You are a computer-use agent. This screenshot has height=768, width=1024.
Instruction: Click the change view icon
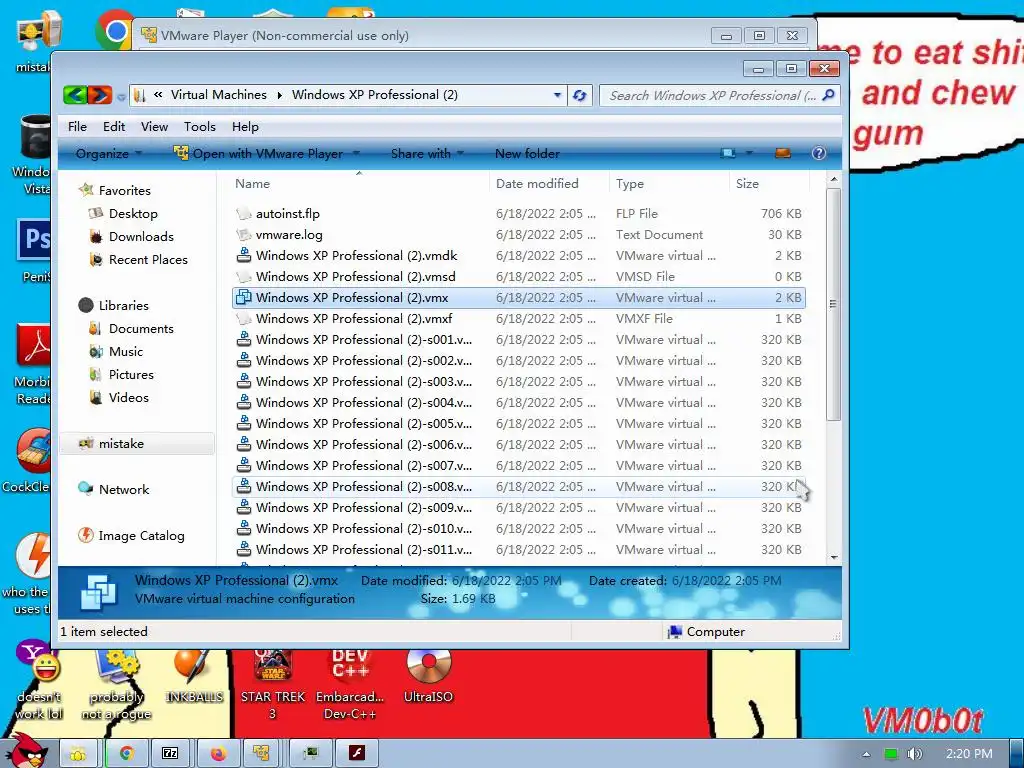point(728,153)
